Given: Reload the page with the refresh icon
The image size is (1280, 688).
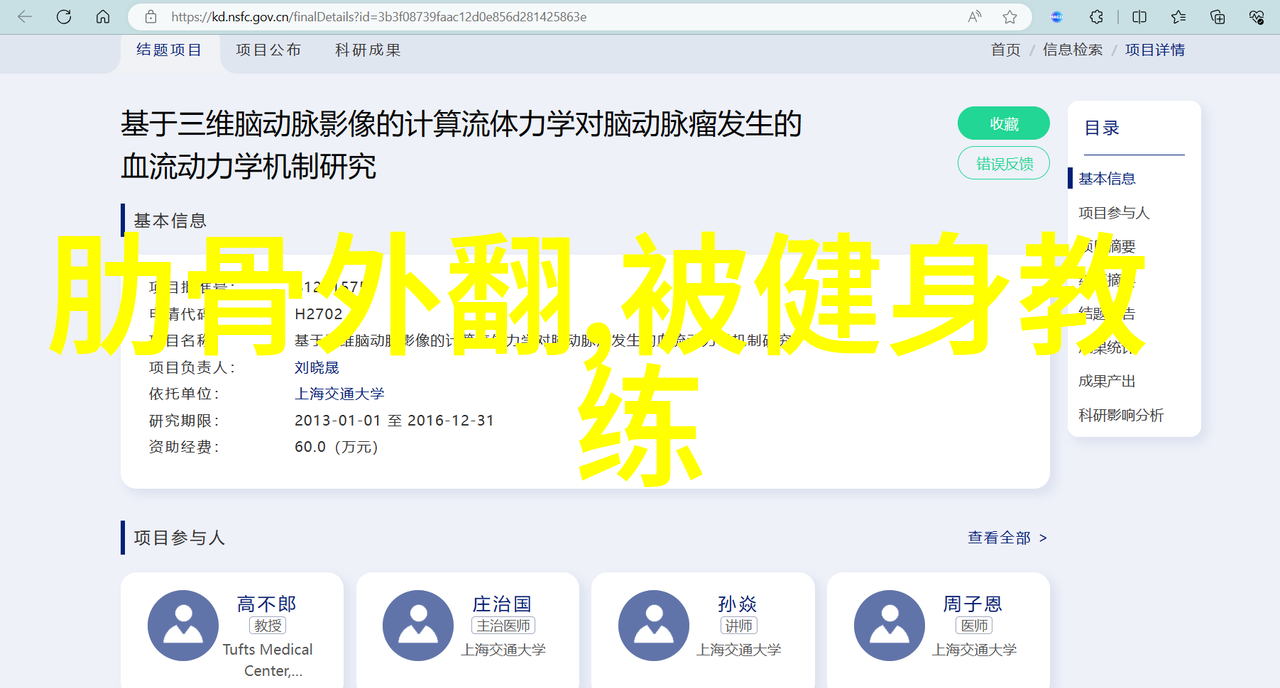Looking at the screenshot, I should [64, 17].
